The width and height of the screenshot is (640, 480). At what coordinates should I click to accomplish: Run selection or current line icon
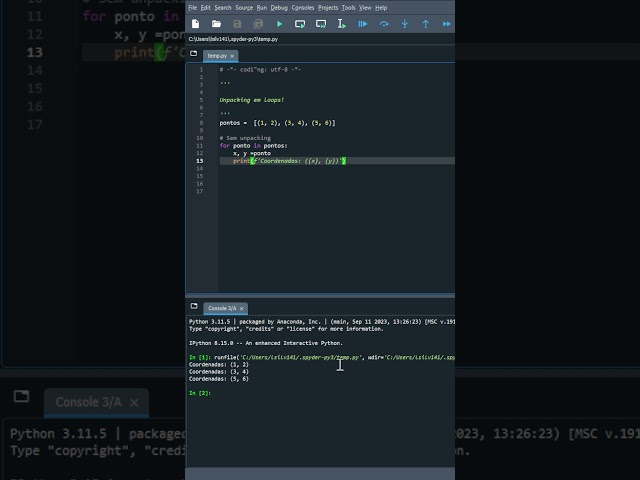pyautogui.click(x=342, y=24)
